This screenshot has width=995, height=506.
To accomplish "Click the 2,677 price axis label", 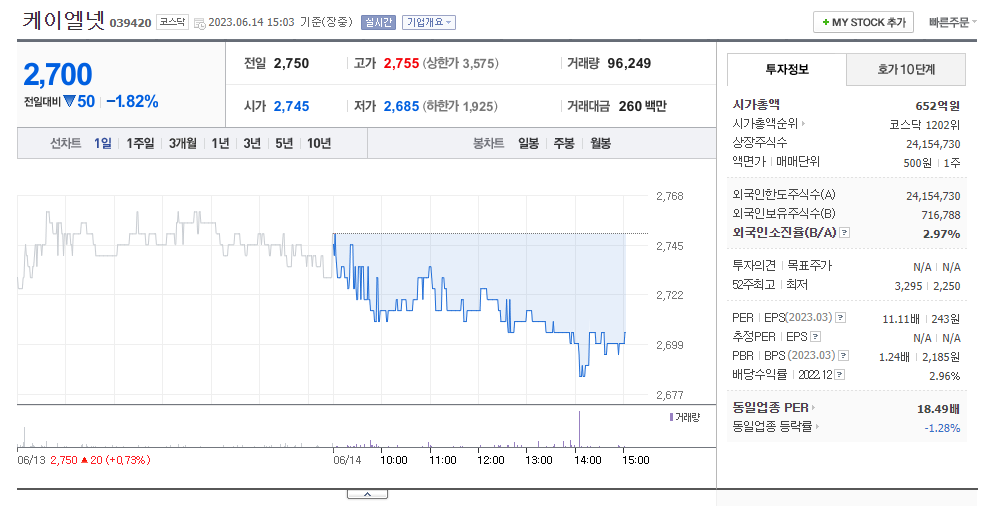I will pos(669,395).
